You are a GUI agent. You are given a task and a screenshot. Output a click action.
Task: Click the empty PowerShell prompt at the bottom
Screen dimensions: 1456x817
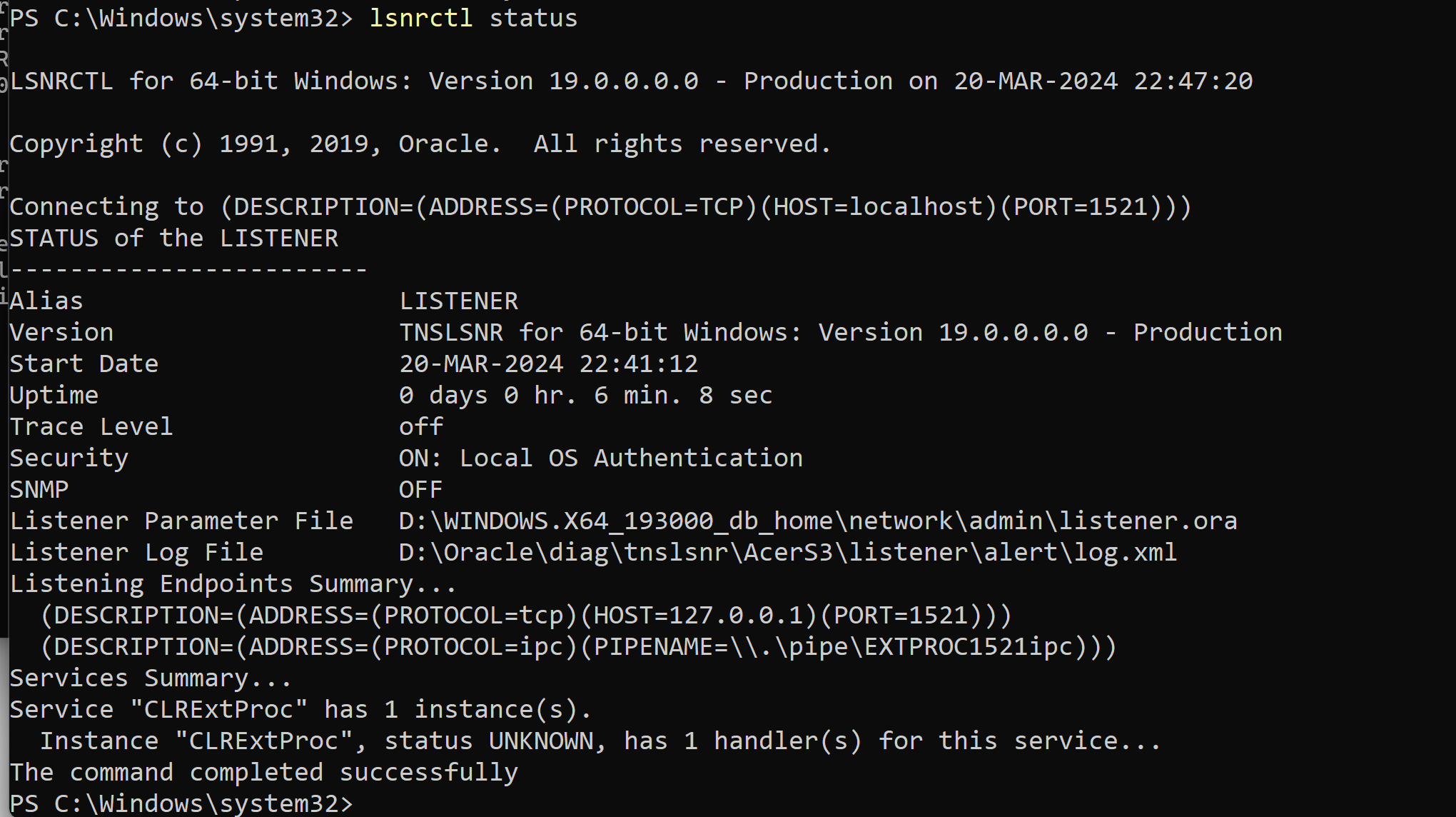[181, 804]
